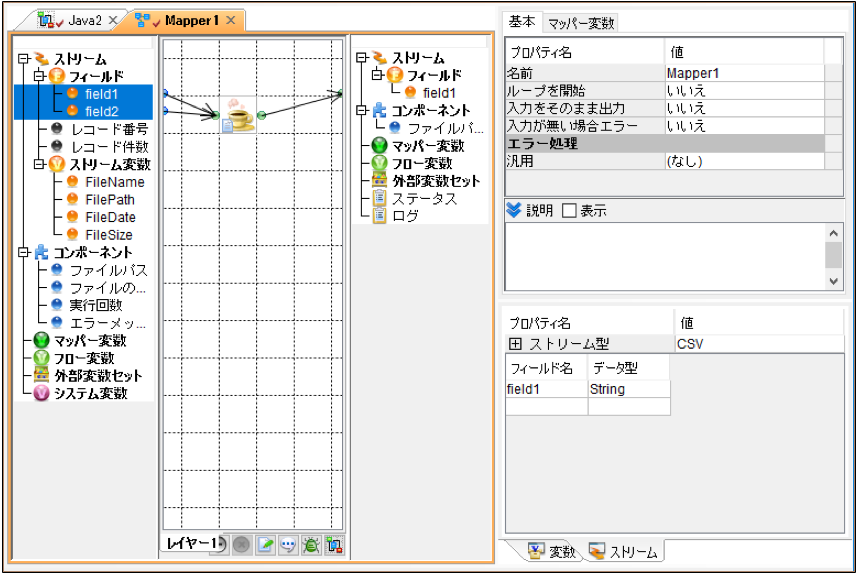Close the Java2 tab
This screenshot has height=574, width=857.
pyautogui.click(x=113, y=20)
